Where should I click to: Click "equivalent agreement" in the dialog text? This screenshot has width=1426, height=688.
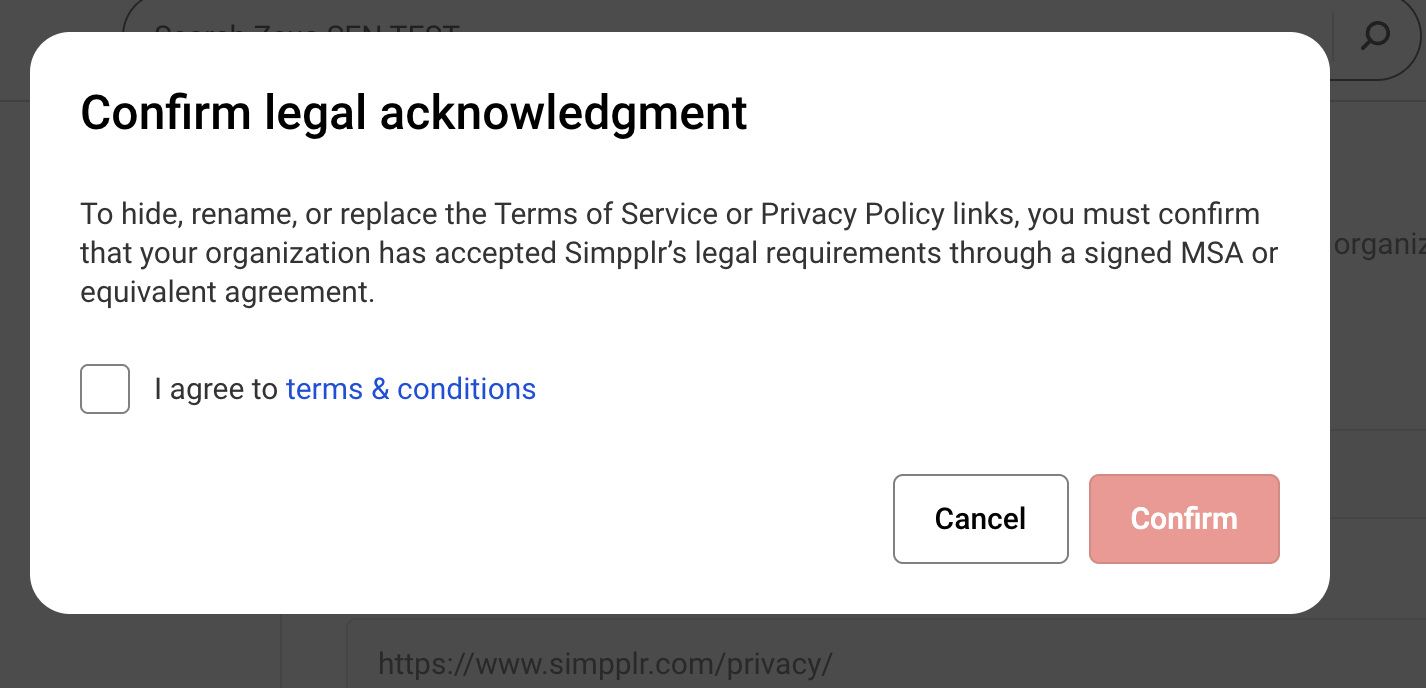pos(227,292)
